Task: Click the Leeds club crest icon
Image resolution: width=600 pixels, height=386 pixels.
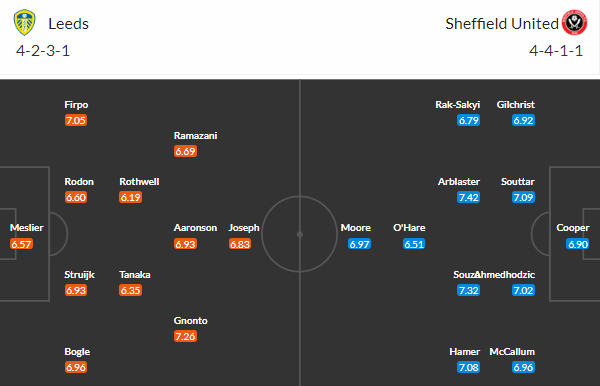Action: pyautogui.click(x=24, y=23)
